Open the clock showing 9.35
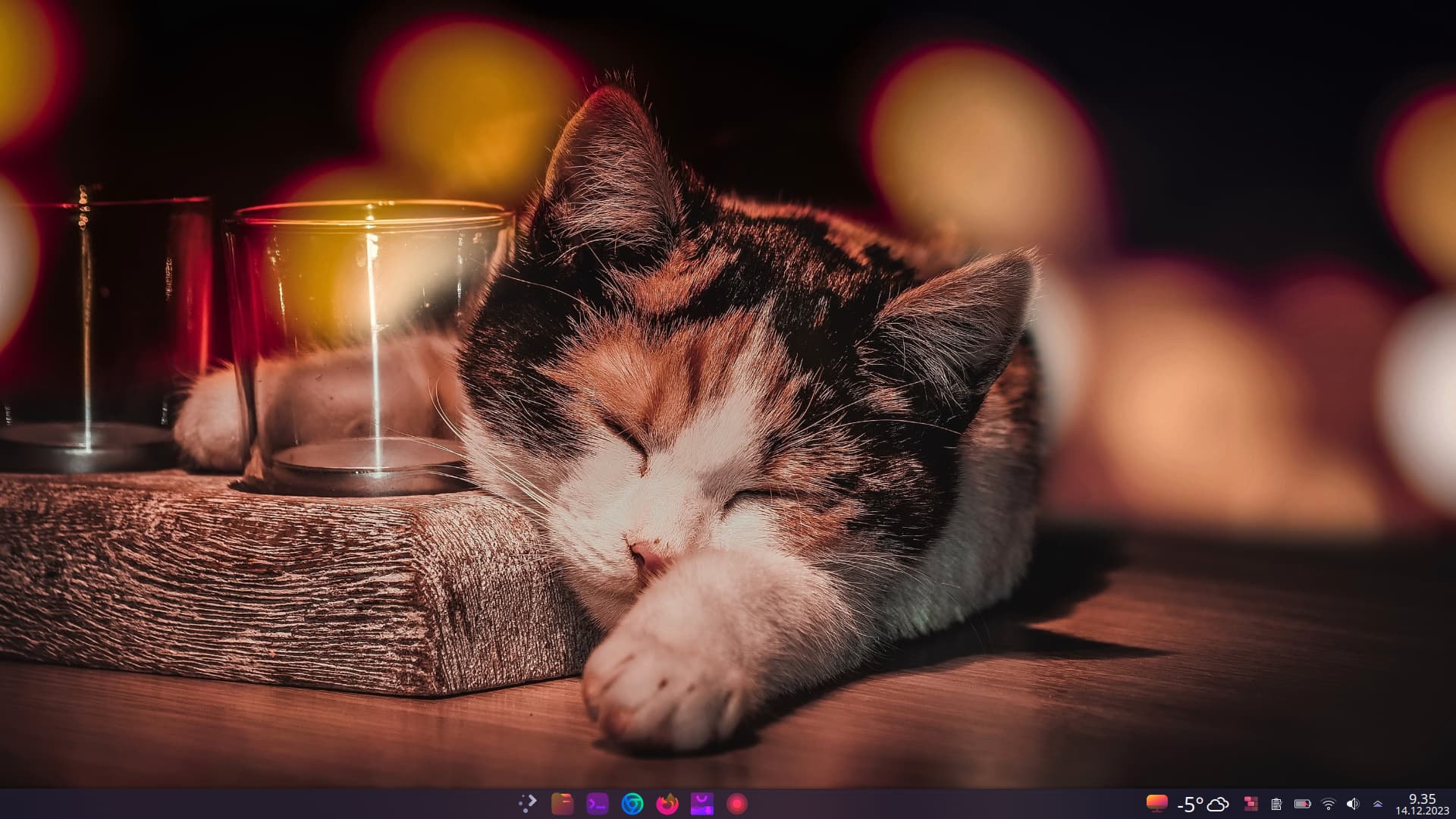This screenshot has width=1456, height=819. (x=1422, y=804)
